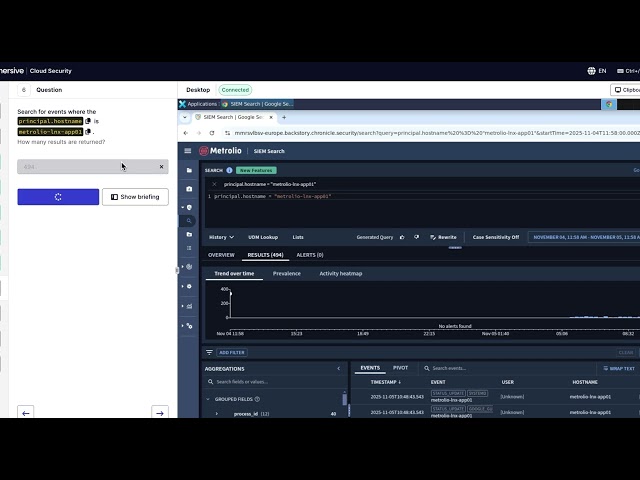The width and height of the screenshot is (640, 480).
Task: Click the browser address bar
Action: click(433, 133)
